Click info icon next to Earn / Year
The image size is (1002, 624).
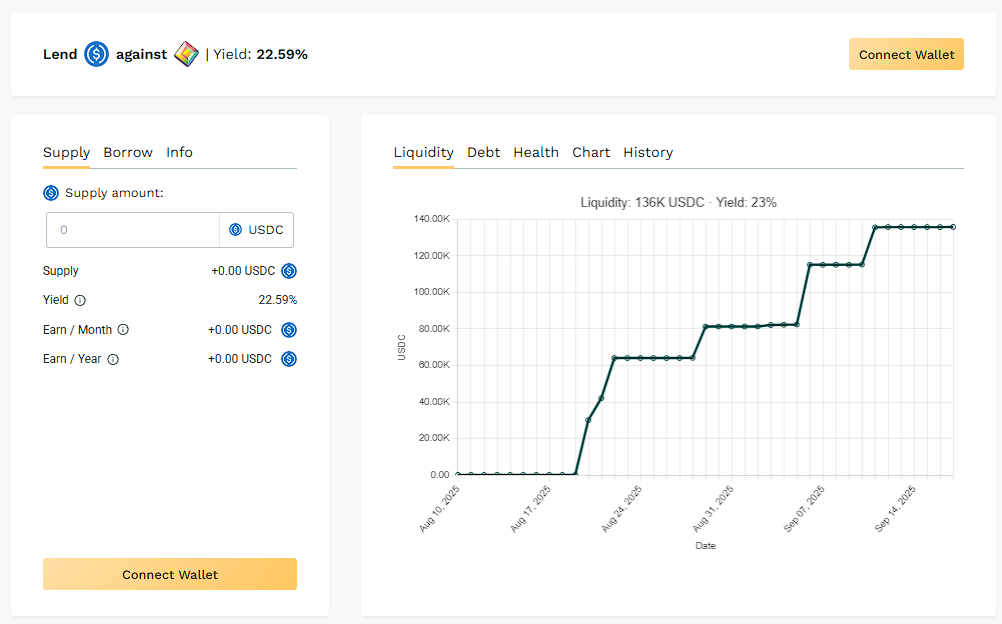coord(113,359)
